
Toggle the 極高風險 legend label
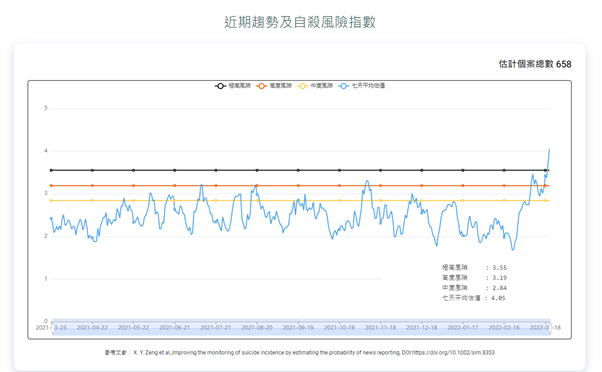tap(240, 86)
